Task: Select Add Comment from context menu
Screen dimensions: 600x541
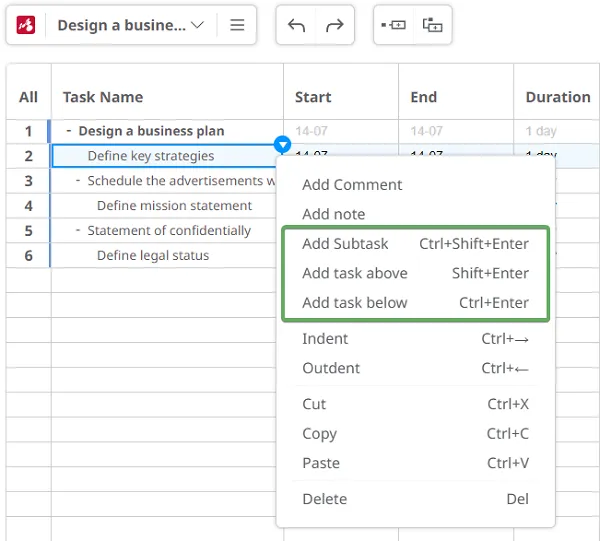Action: tap(352, 185)
